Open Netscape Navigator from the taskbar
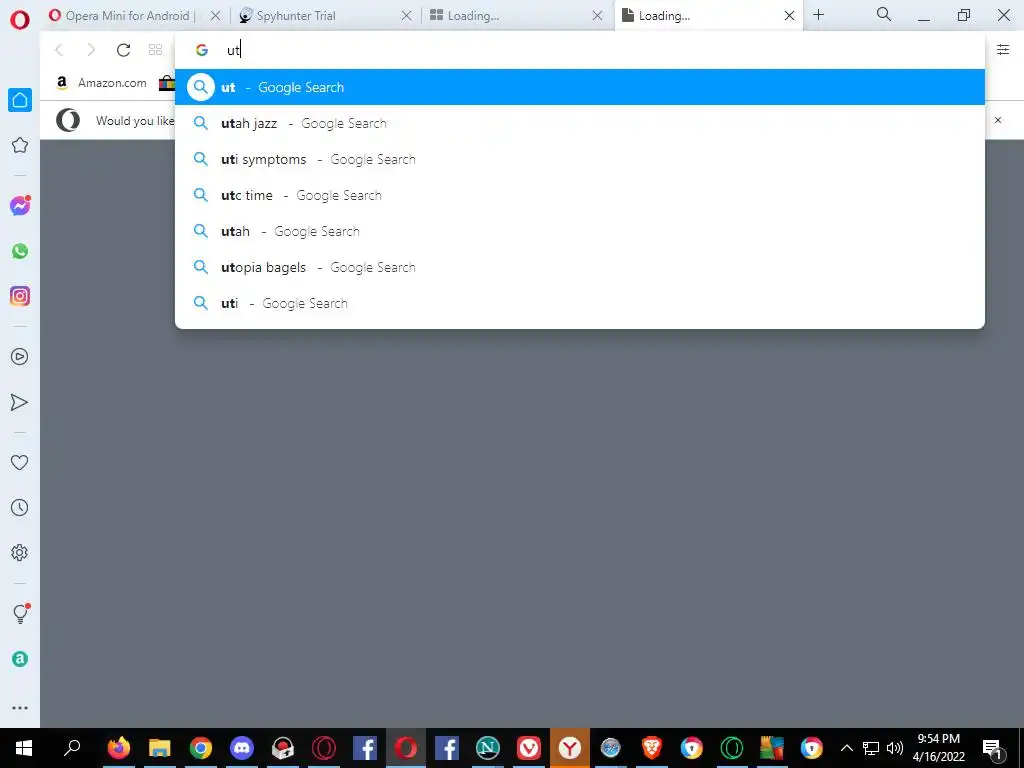Image resolution: width=1024 pixels, height=768 pixels. (x=487, y=748)
